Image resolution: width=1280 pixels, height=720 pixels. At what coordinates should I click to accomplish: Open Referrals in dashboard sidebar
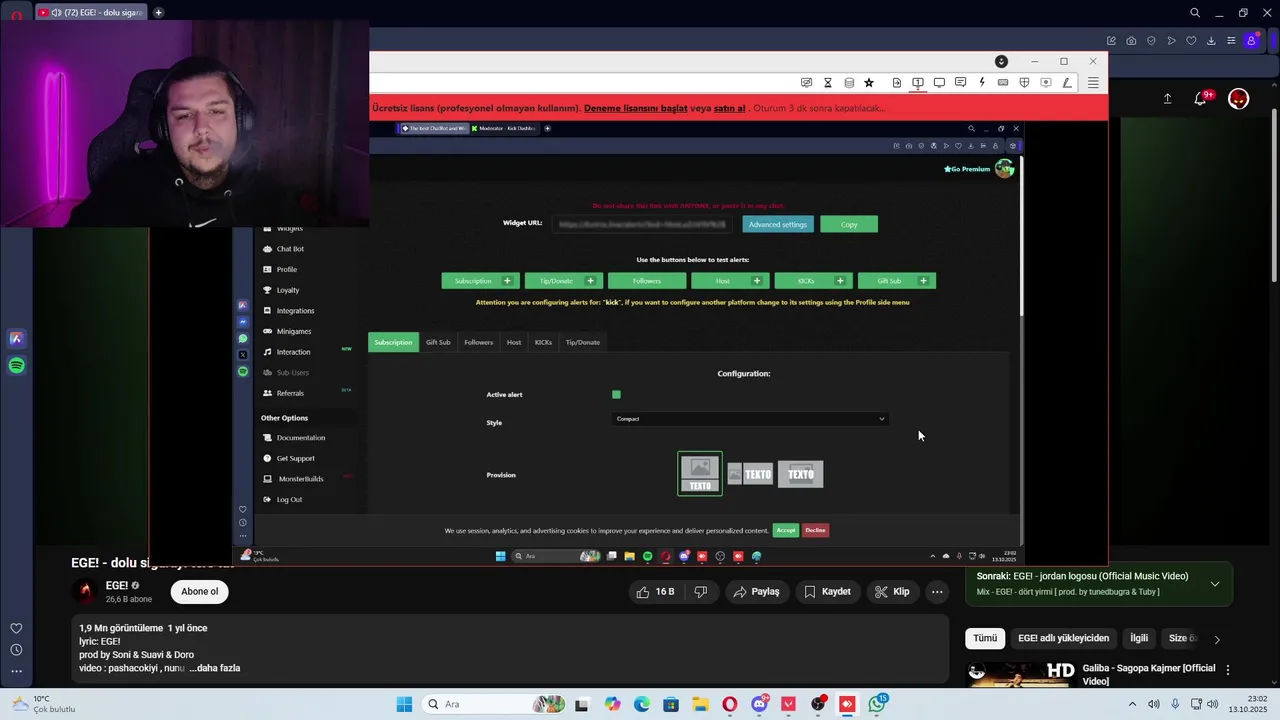(x=290, y=393)
